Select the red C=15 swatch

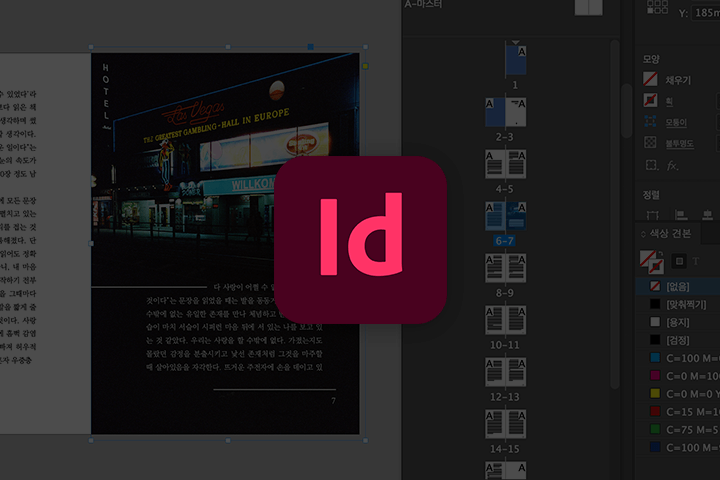[678, 412]
